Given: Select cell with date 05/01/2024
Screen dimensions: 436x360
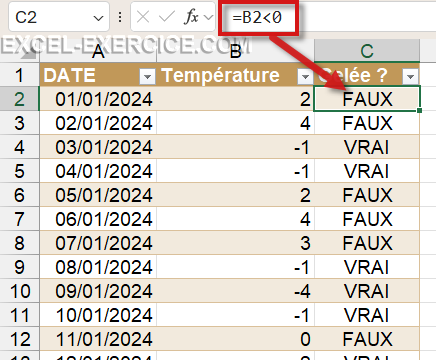Looking at the screenshot, I should [x=98, y=195].
